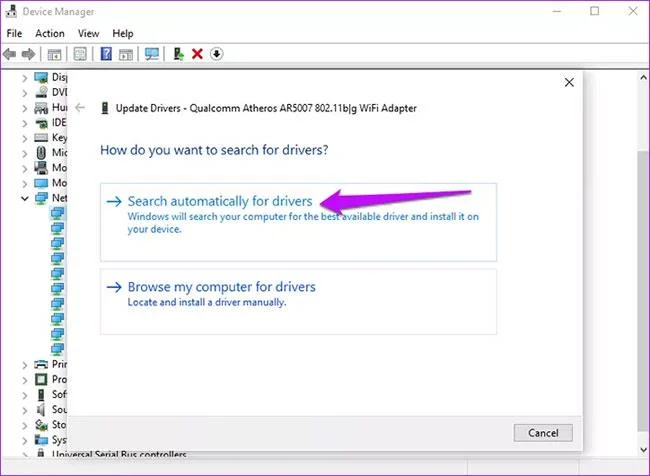650x476 pixels.
Task: Click the Storage controllers category icon
Action: click(x=41, y=425)
